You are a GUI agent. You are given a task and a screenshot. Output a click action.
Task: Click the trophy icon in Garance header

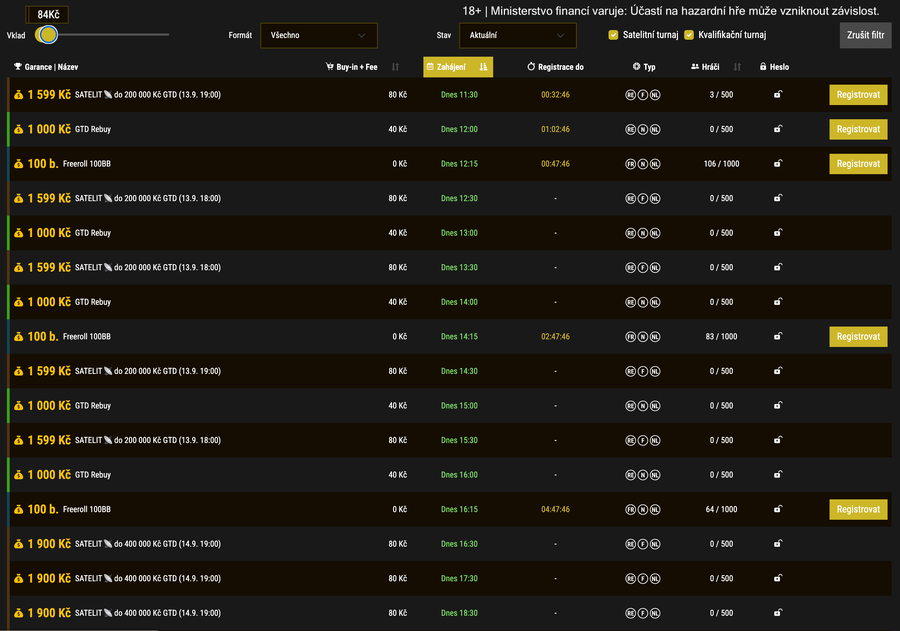[x=18, y=67]
